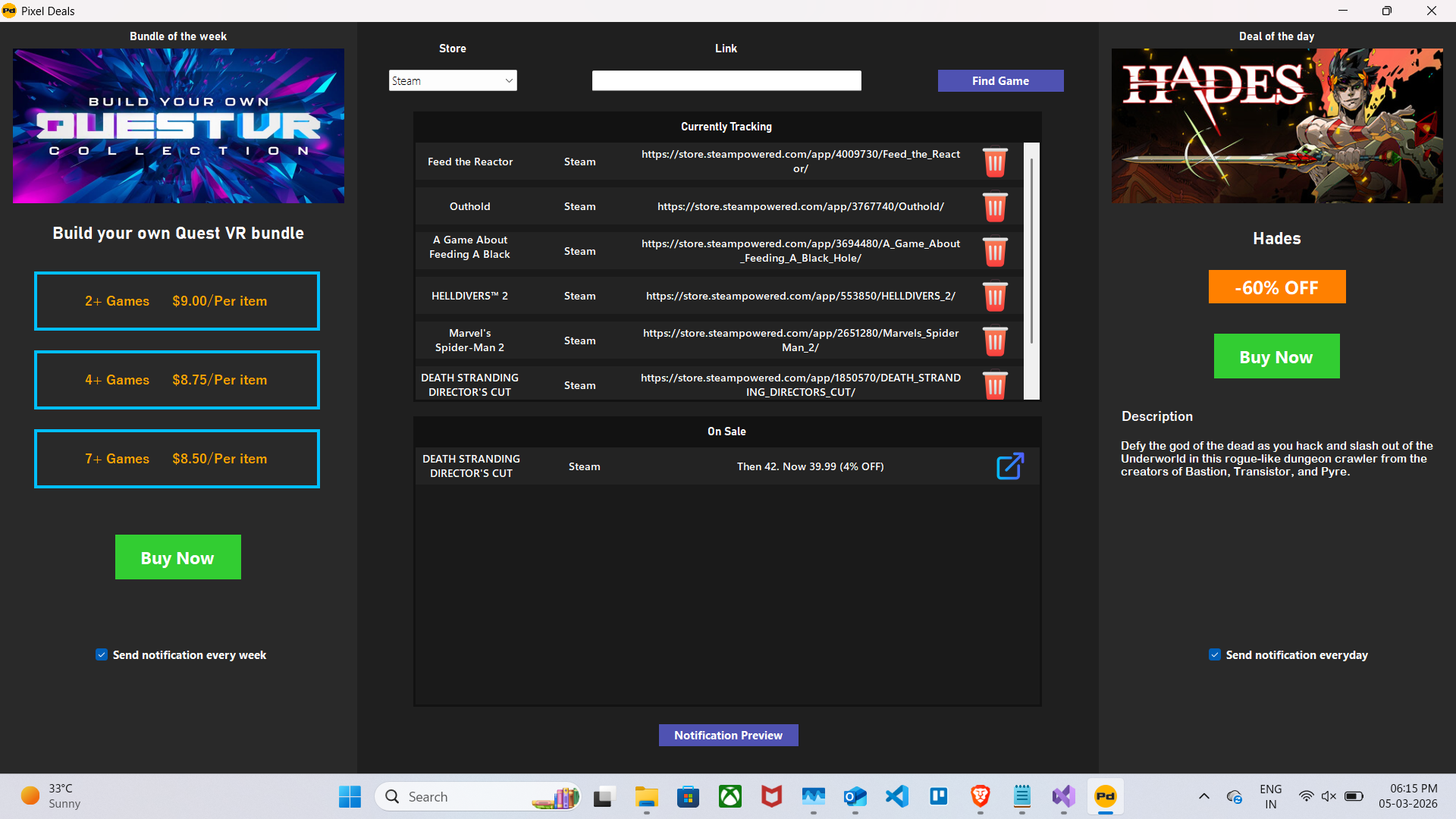Open Notification Preview
This screenshot has height=819, width=1456.
click(728, 735)
